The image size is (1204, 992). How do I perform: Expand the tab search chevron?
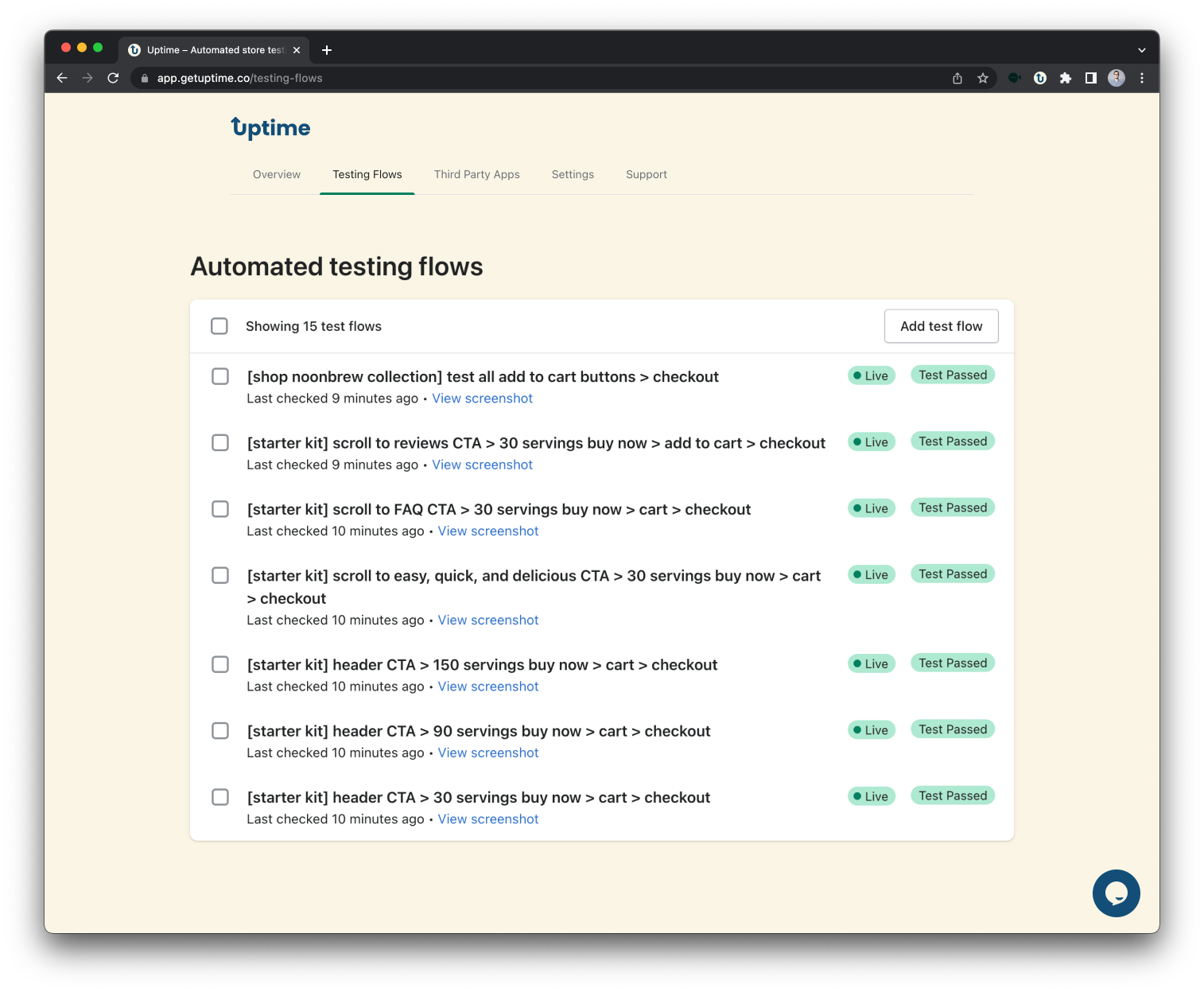(x=1142, y=50)
